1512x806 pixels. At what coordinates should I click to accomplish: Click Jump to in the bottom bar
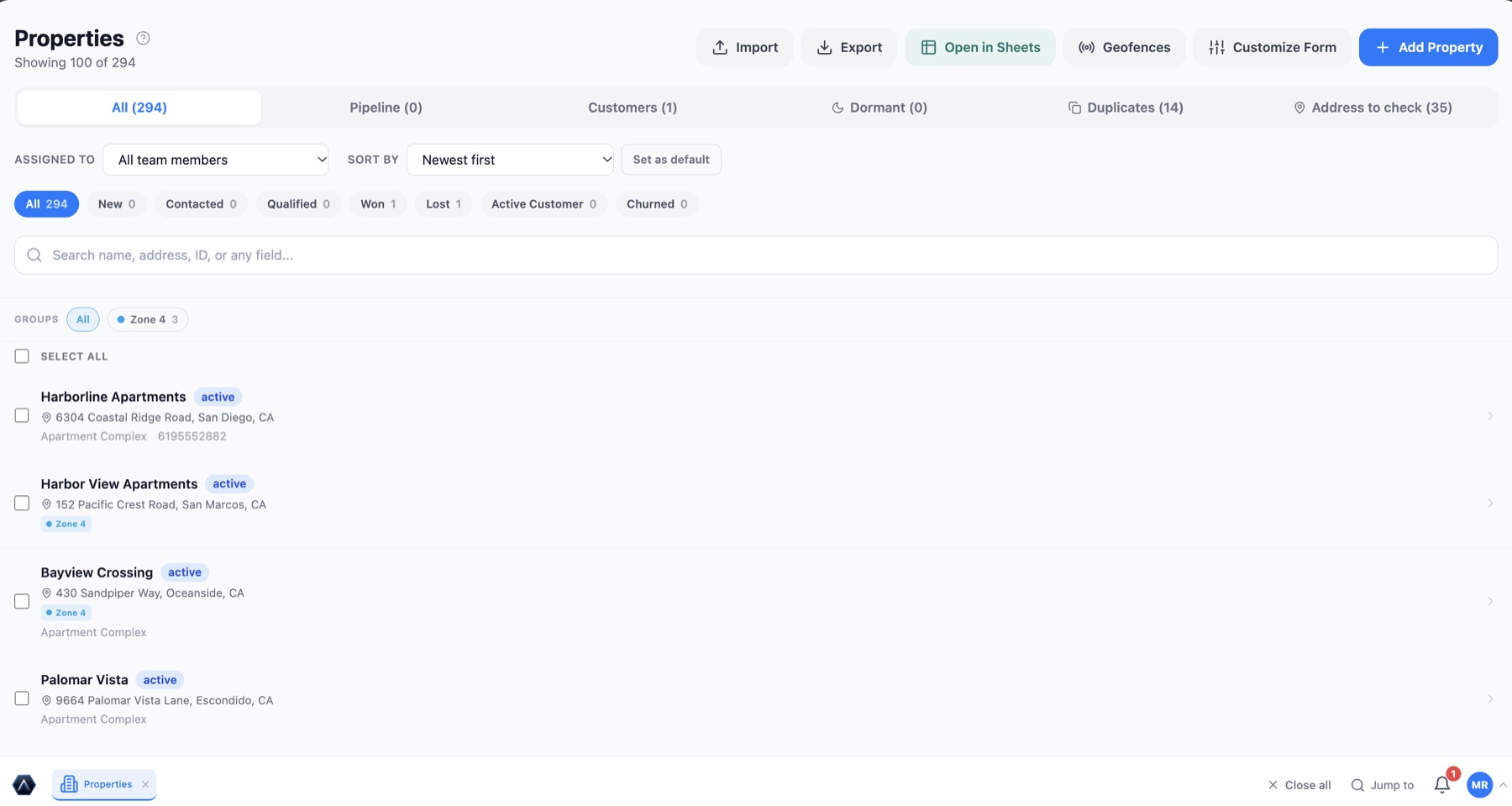[x=1382, y=785]
